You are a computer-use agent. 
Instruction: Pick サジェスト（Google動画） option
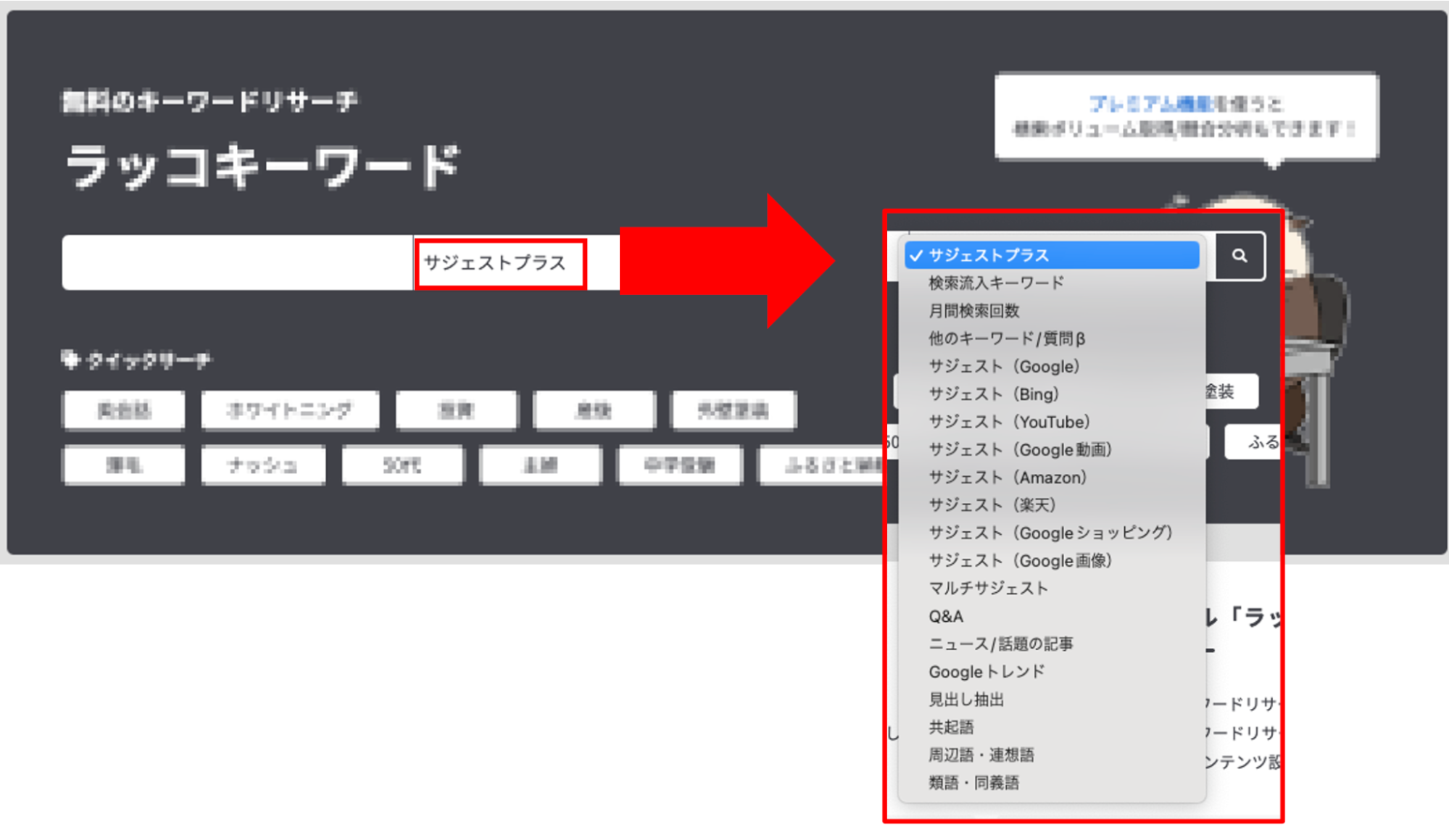click(x=1052, y=449)
